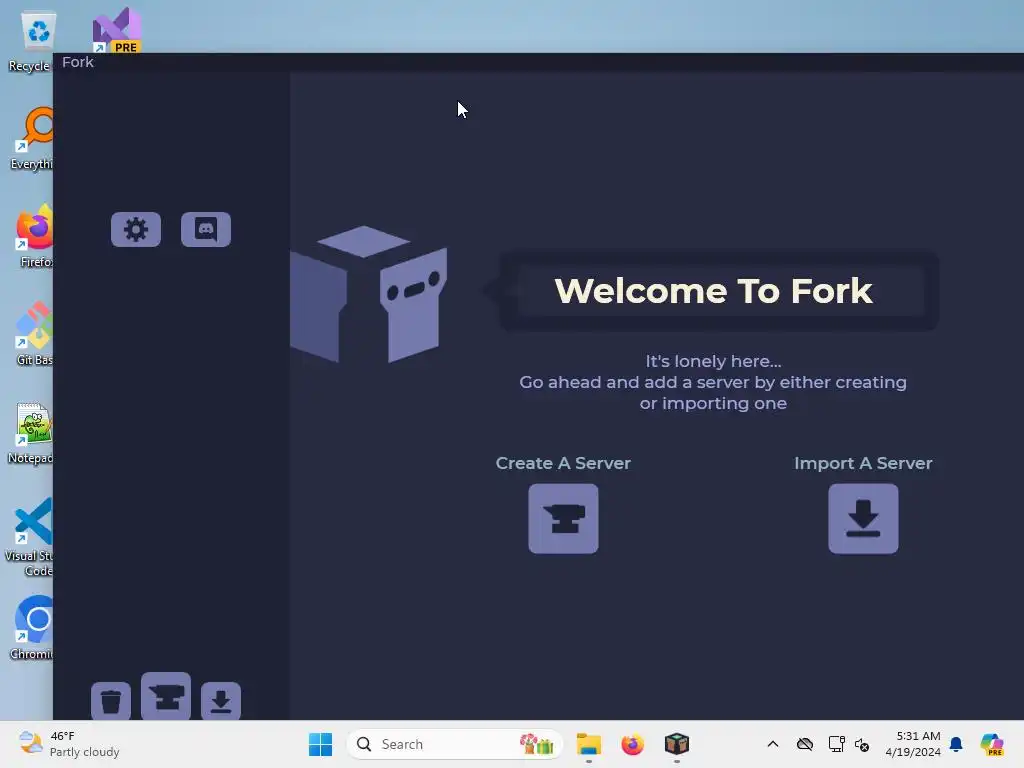This screenshot has height=768, width=1024.
Task: Click the "Create A Server" label
Action: click(563, 463)
